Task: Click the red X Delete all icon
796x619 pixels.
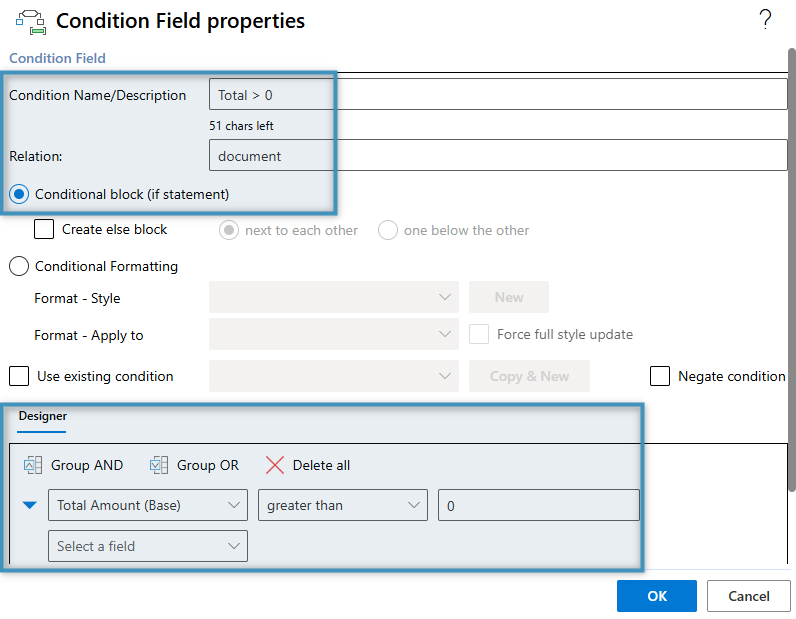Action: (x=275, y=465)
